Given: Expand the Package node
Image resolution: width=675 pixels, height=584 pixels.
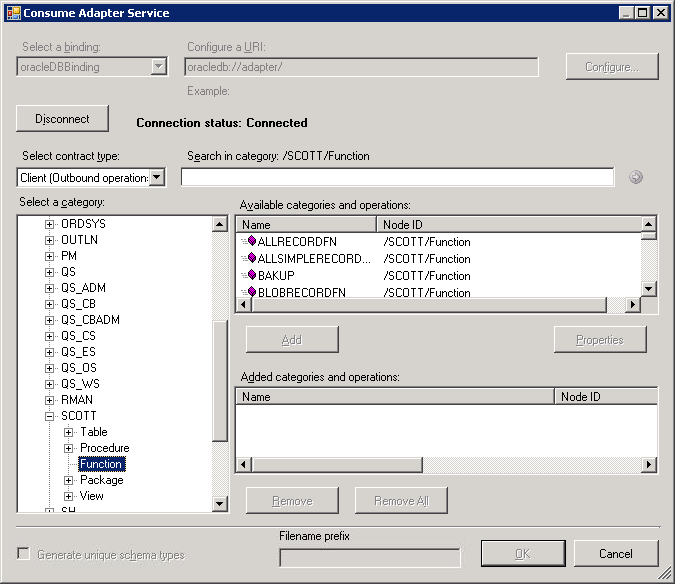Looking at the screenshot, I should tap(68, 480).
